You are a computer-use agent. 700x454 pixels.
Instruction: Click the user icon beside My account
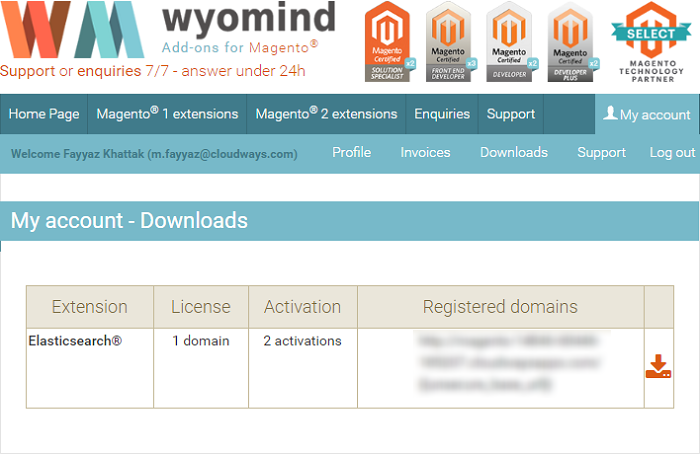(x=610, y=113)
